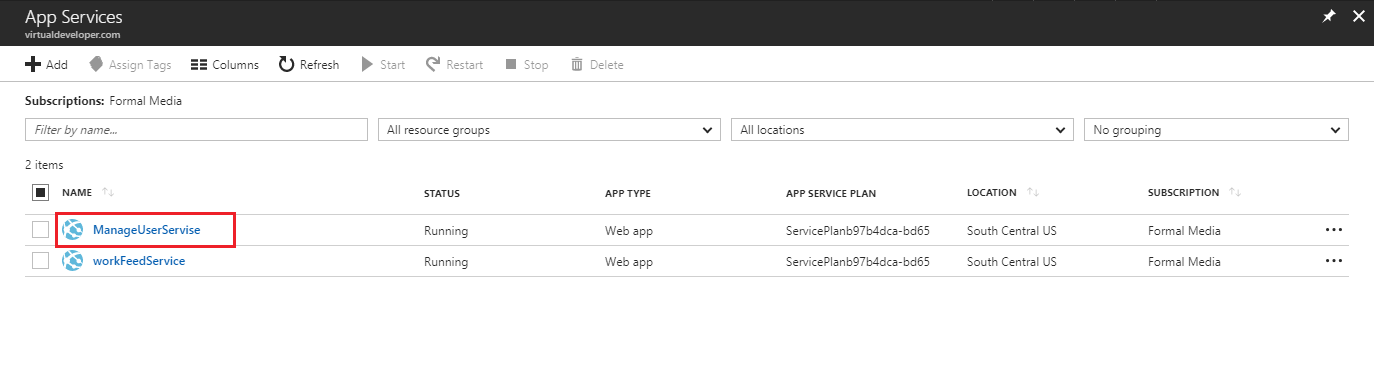Check the ManageUserServise row checkbox

(40, 230)
